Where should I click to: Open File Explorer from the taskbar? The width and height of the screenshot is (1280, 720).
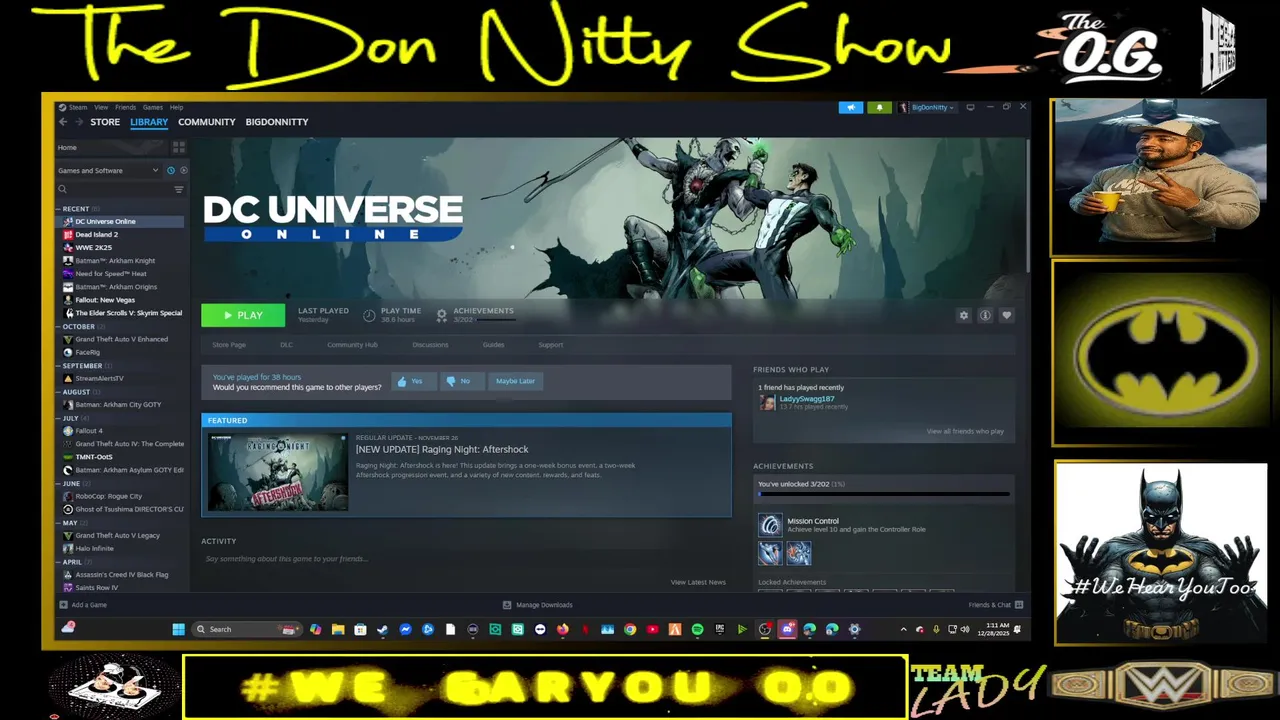338,629
